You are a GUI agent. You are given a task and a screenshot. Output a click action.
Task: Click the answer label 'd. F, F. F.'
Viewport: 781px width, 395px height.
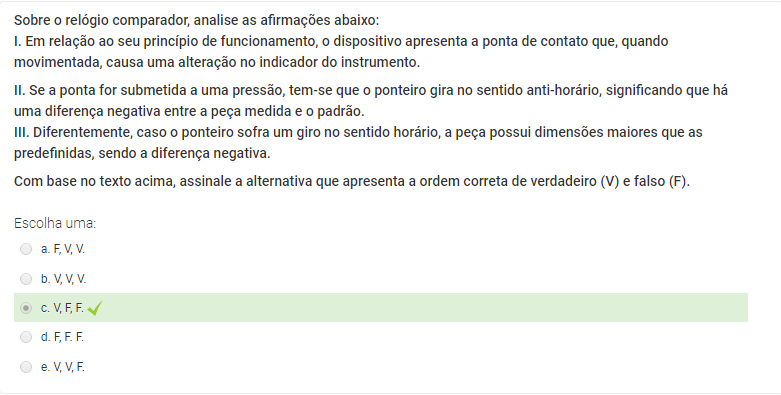(62, 337)
